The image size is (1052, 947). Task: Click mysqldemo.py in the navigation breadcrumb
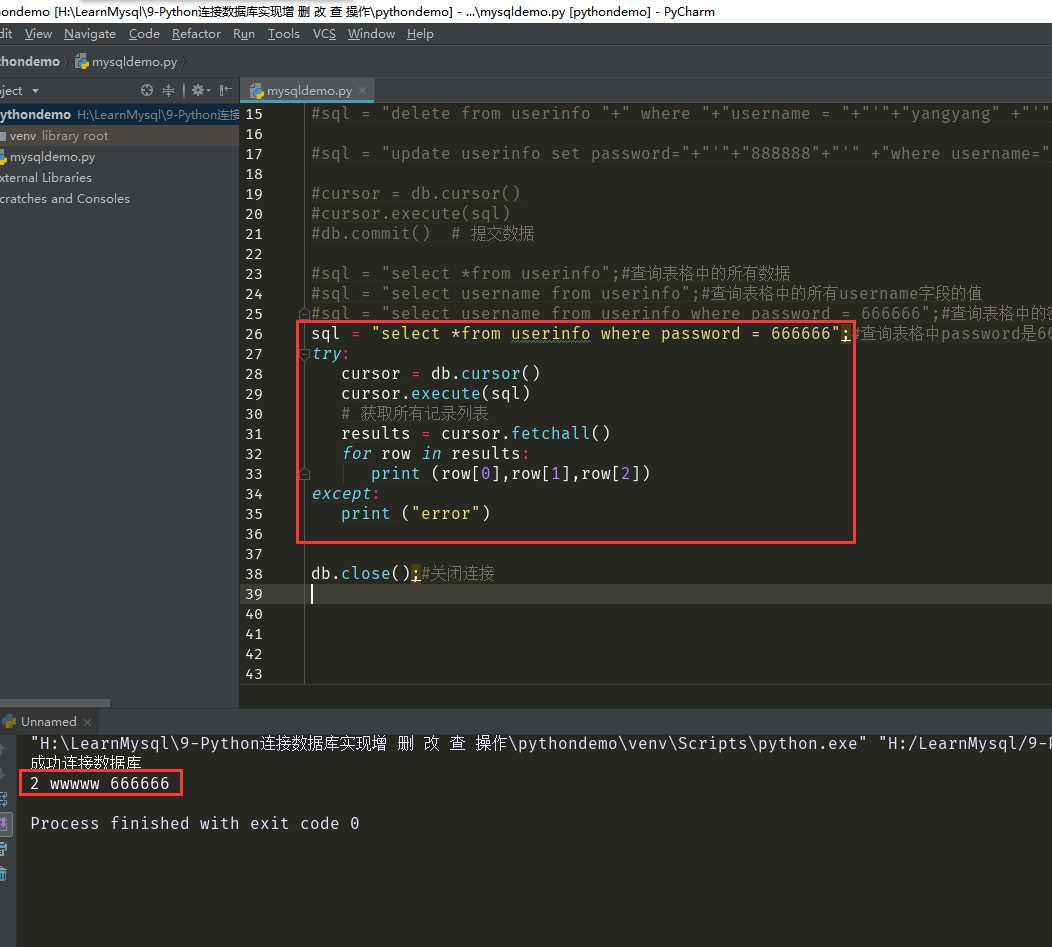point(127,62)
